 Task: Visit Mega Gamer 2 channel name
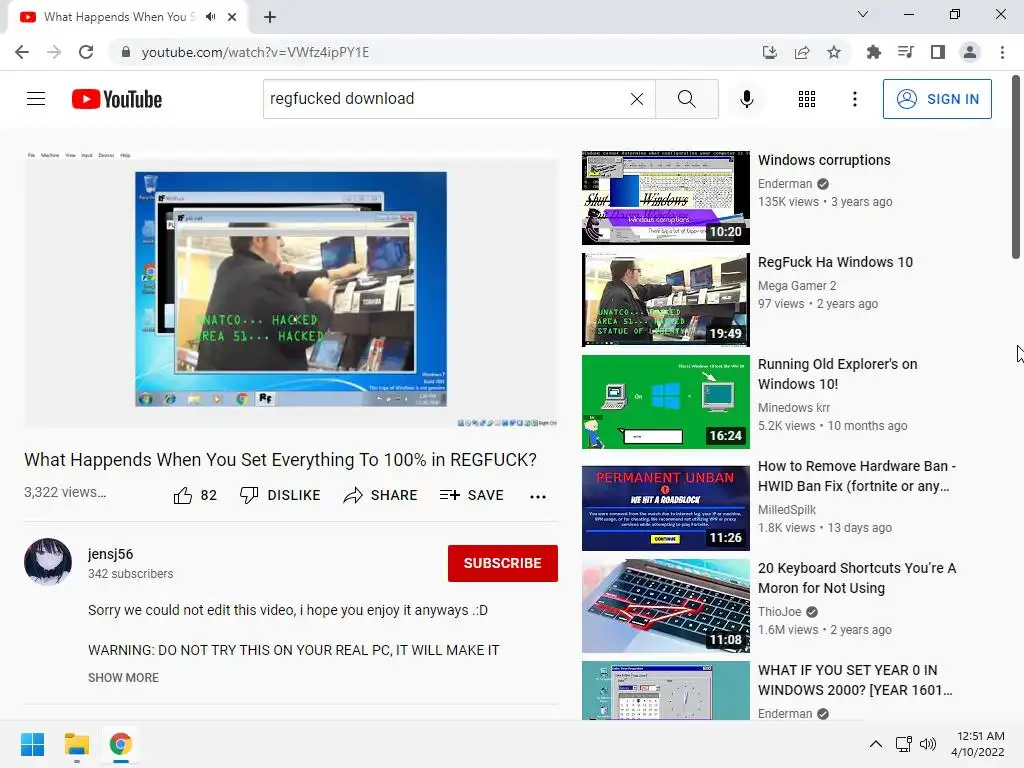point(797,285)
